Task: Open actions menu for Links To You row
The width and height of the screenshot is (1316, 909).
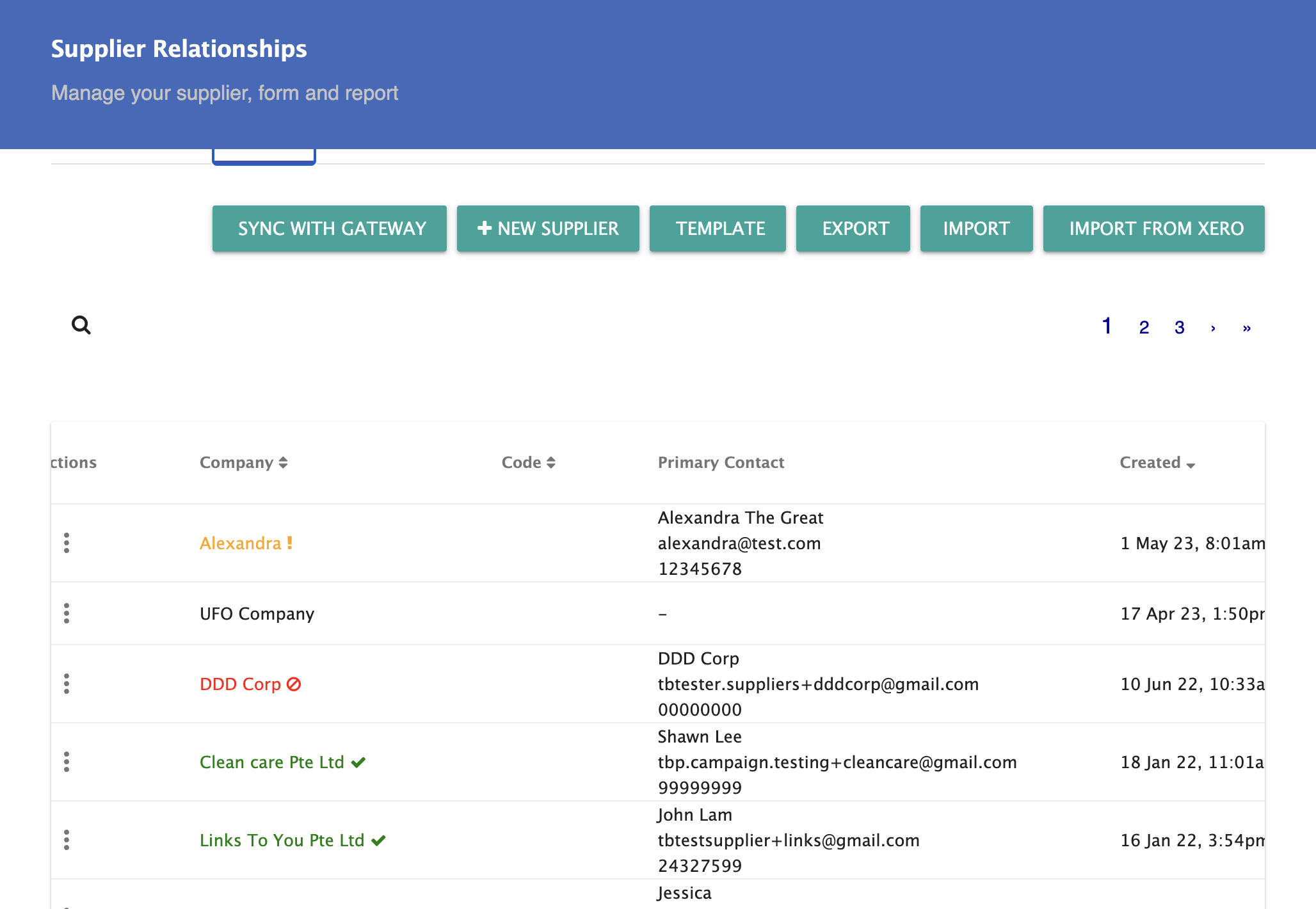Action: tap(67, 840)
